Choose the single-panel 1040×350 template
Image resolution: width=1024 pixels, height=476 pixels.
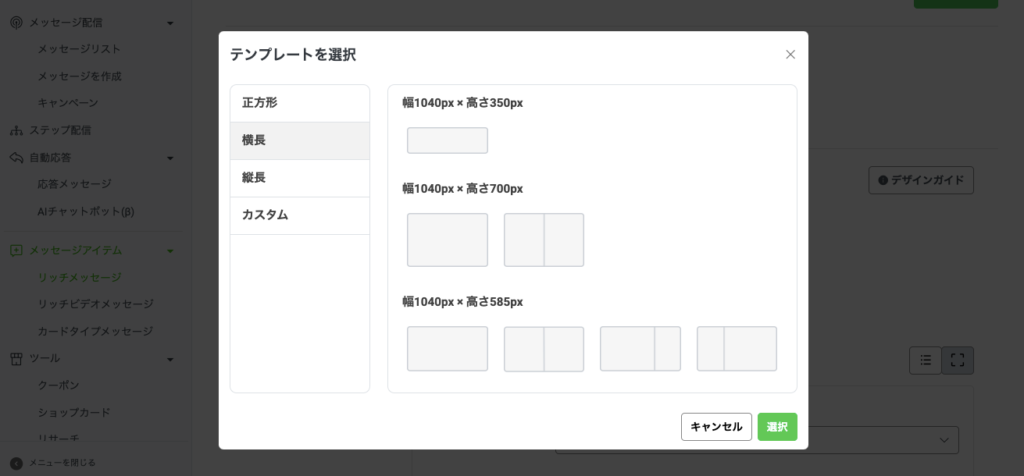click(447, 140)
